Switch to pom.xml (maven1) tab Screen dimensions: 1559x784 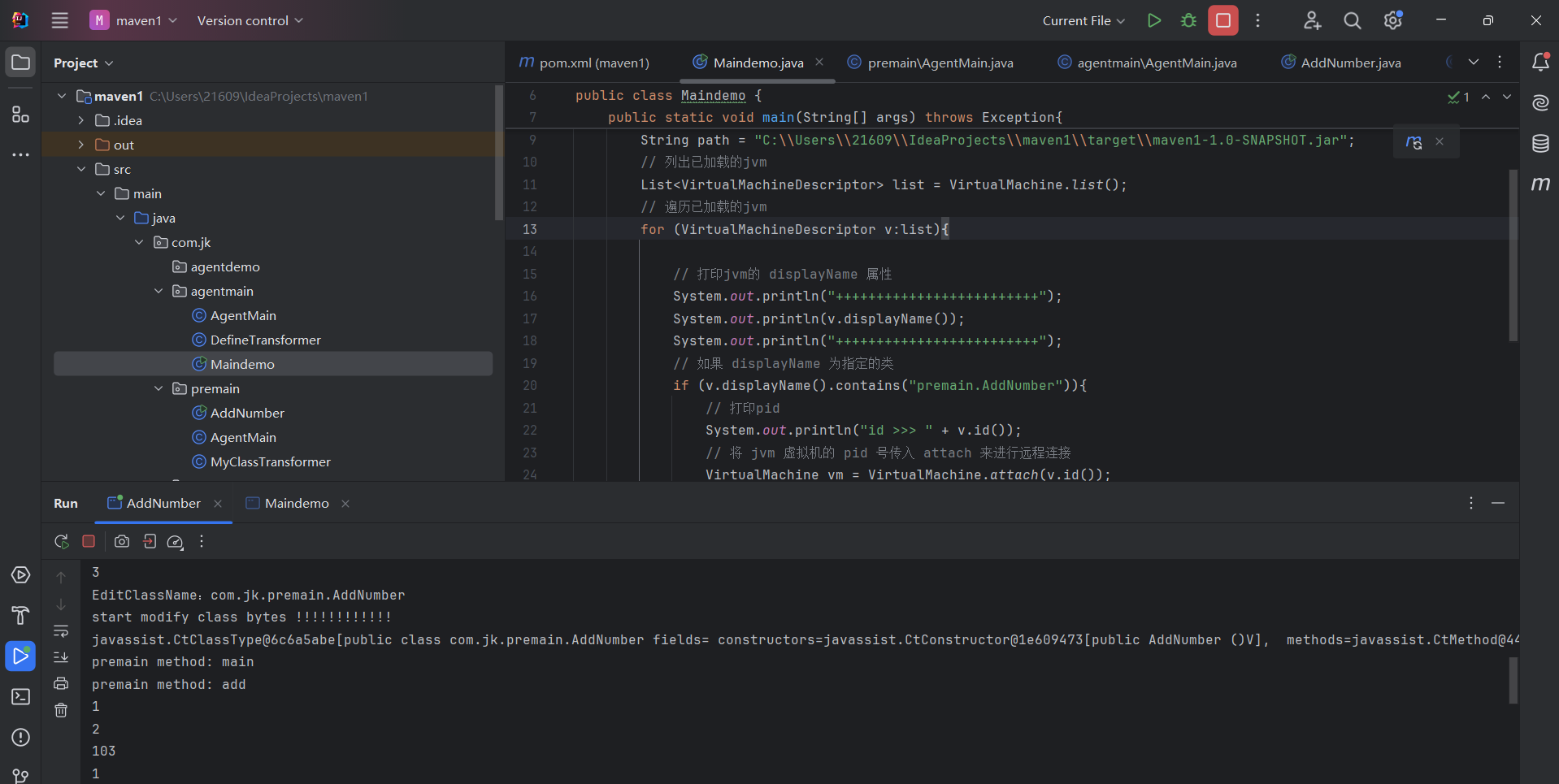pyautogui.click(x=584, y=63)
